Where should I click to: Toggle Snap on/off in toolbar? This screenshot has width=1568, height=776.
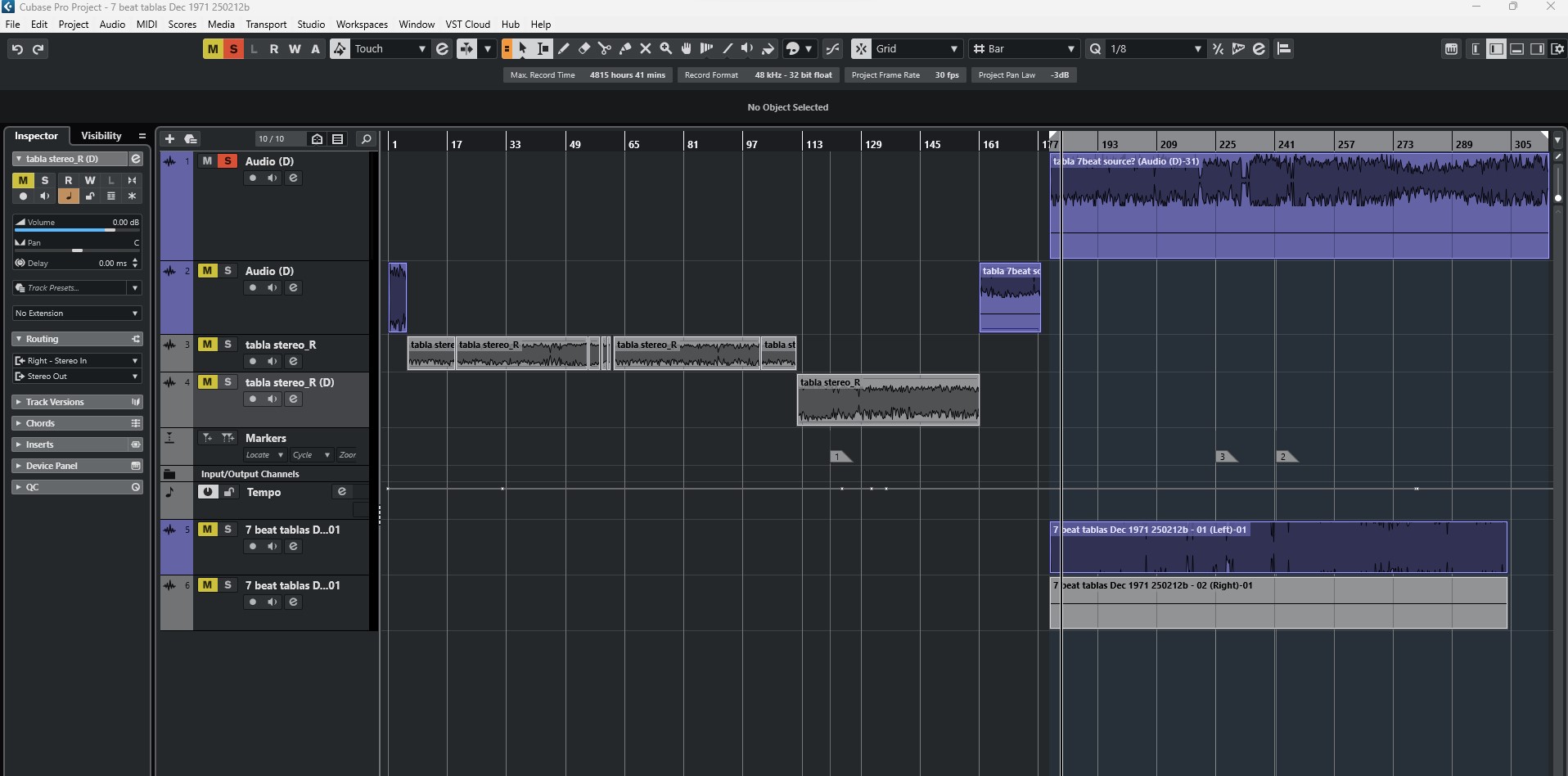pyautogui.click(x=861, y=49)
